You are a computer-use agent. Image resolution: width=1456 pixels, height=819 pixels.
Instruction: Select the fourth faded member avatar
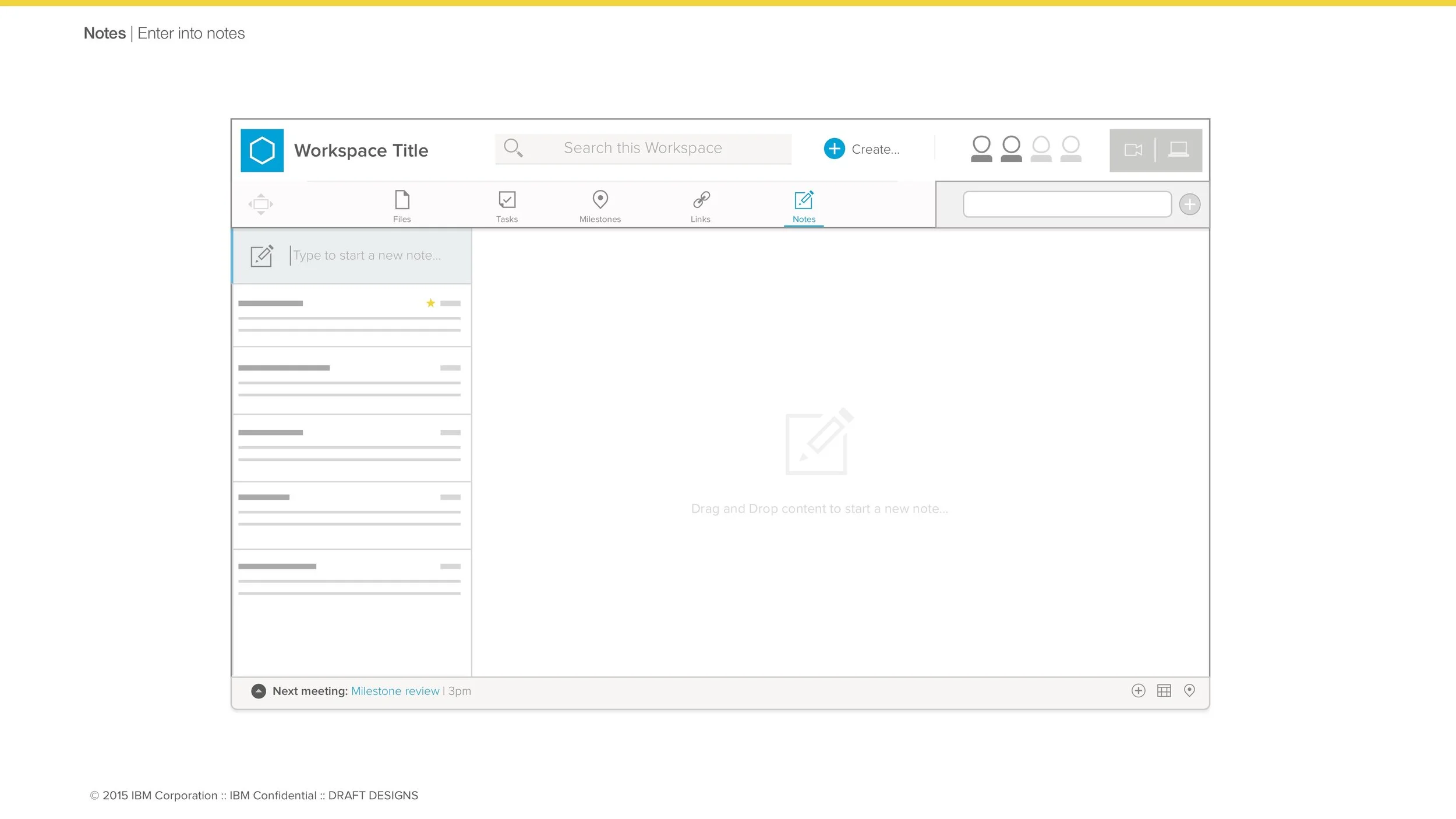(1070, 149)
